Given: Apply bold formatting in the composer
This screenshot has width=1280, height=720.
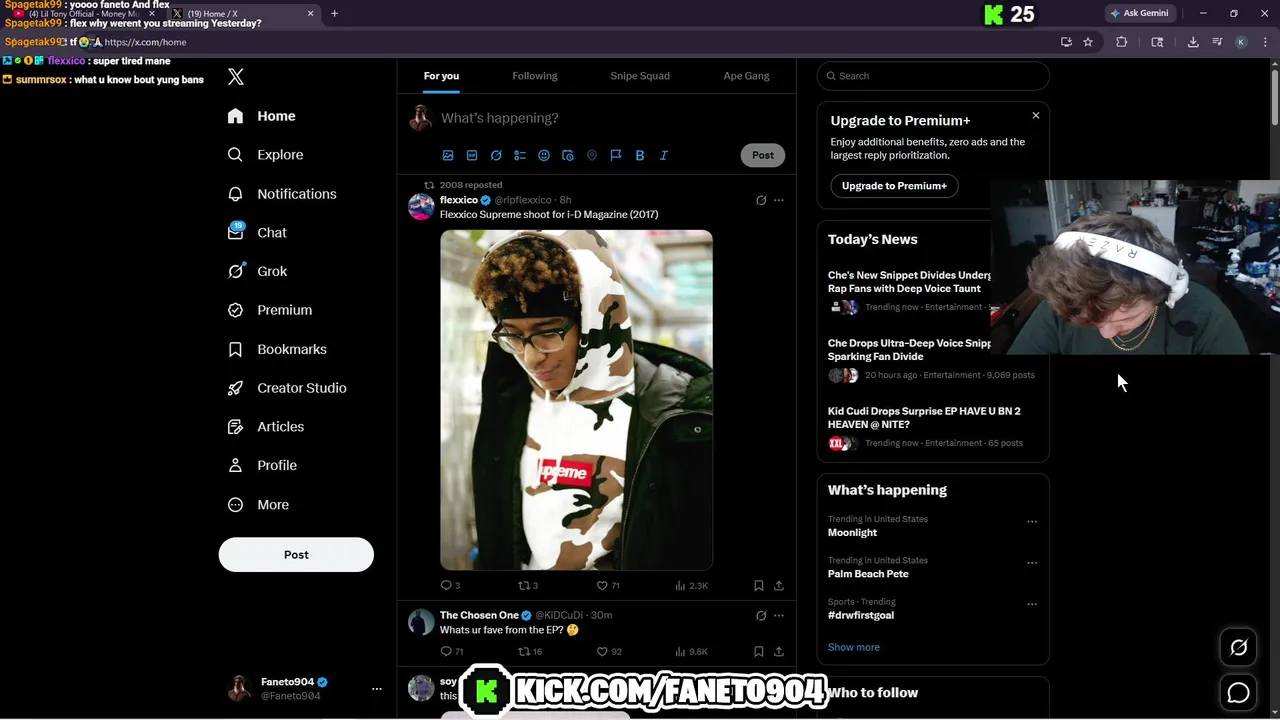Looking at the screenshot, I should point(640,155).
